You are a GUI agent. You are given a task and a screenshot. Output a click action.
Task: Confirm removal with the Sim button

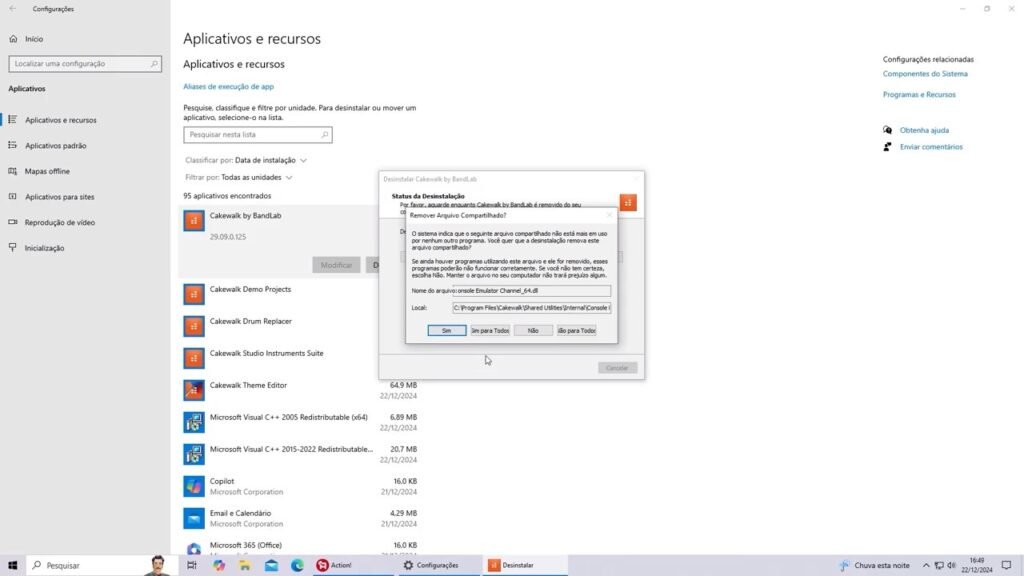pyautogui.click(x=447, y=330)
